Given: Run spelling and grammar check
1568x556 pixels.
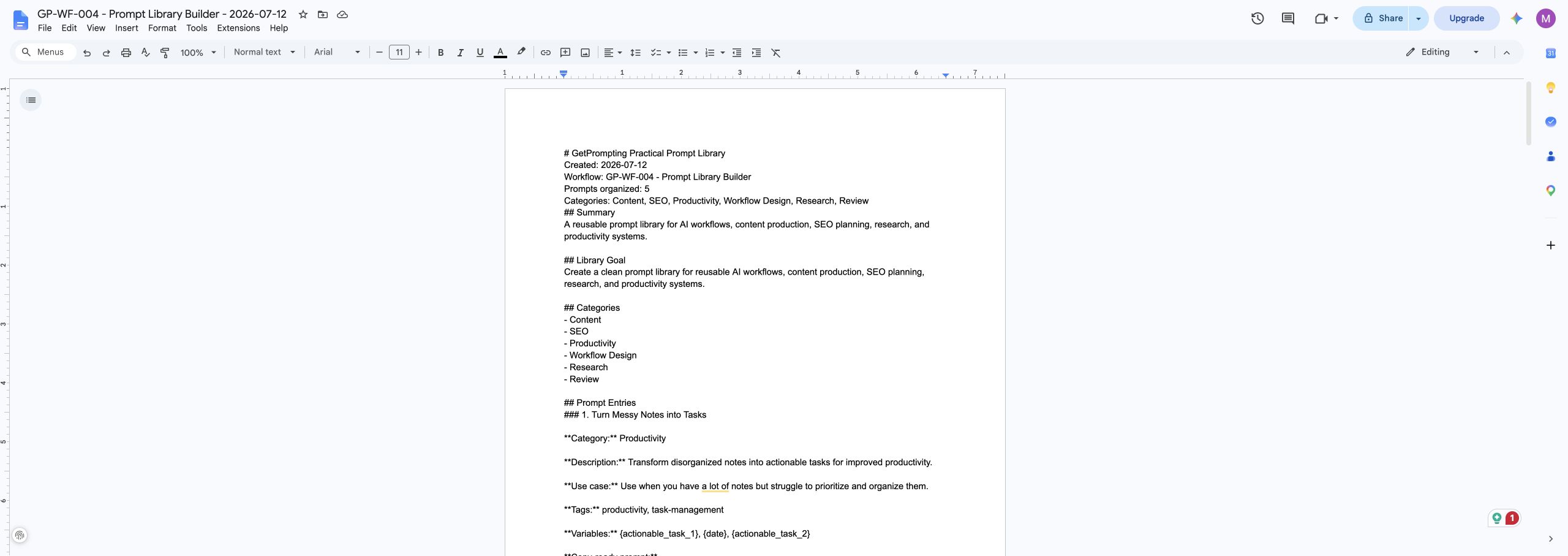Looking at the screenshot, I should tap(146, 53).
